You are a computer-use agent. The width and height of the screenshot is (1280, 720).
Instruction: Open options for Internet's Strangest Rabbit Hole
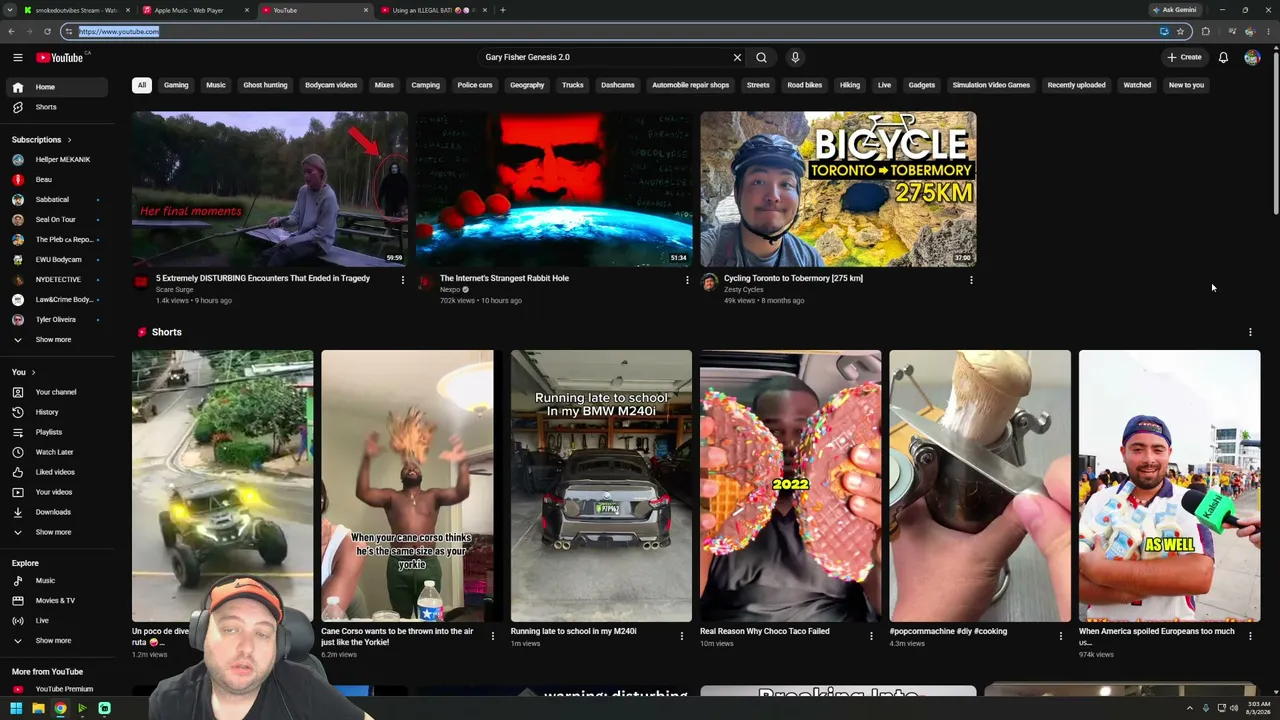[x=687, y=280]
